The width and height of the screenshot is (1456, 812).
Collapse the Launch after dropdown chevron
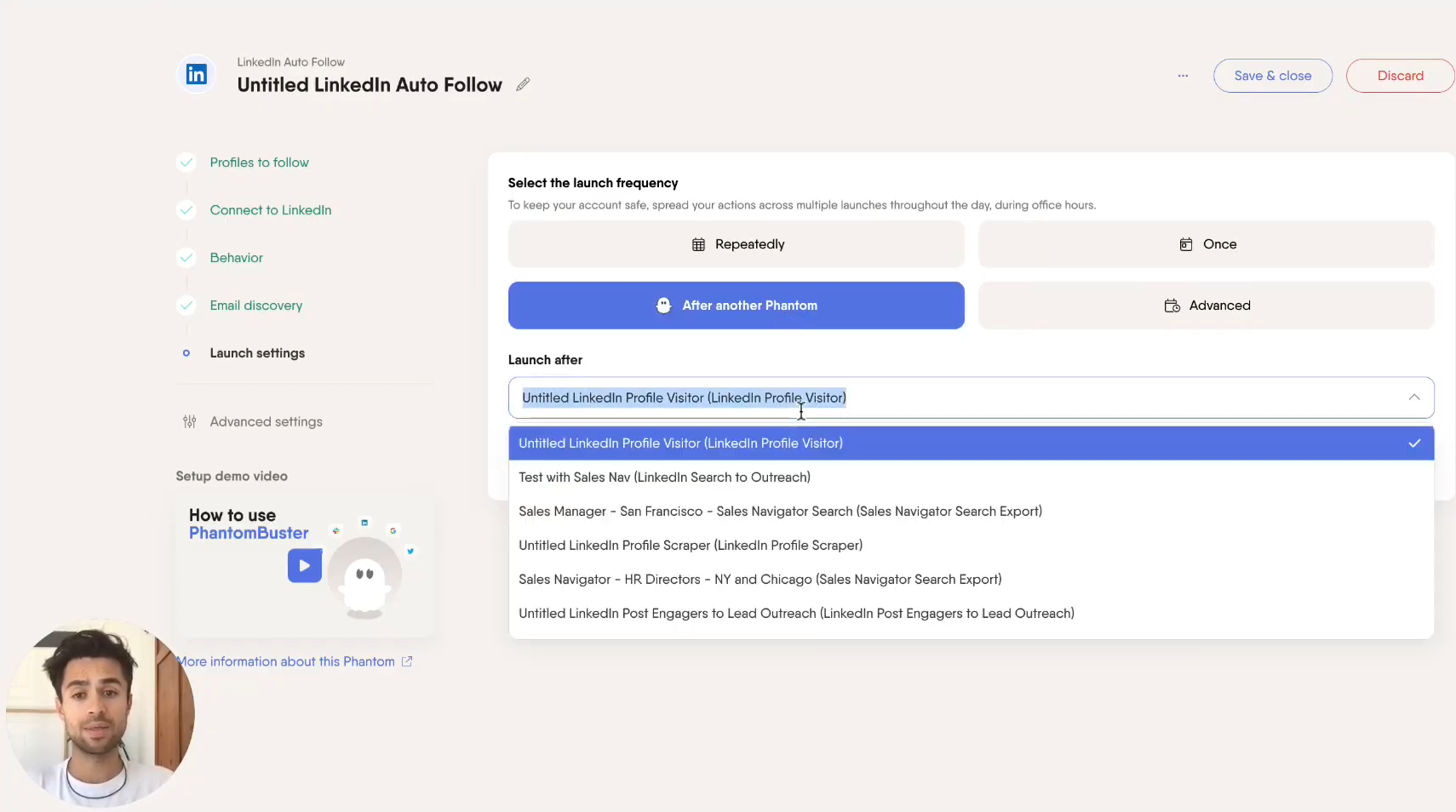tap(1413, 397)
